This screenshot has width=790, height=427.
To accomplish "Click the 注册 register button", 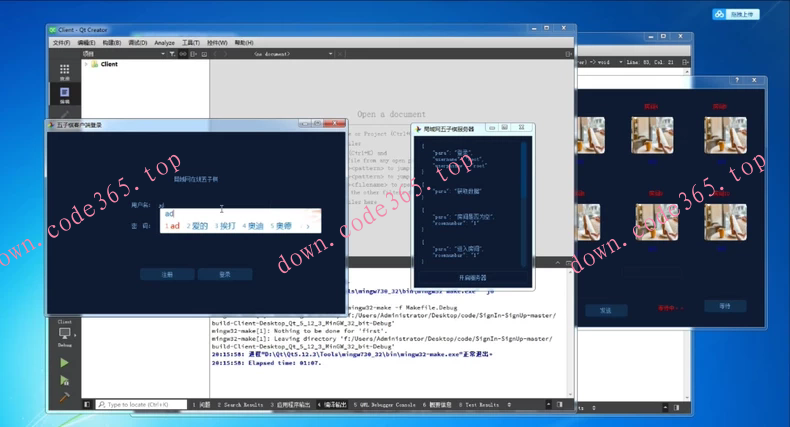I will [x=167, y=274].
